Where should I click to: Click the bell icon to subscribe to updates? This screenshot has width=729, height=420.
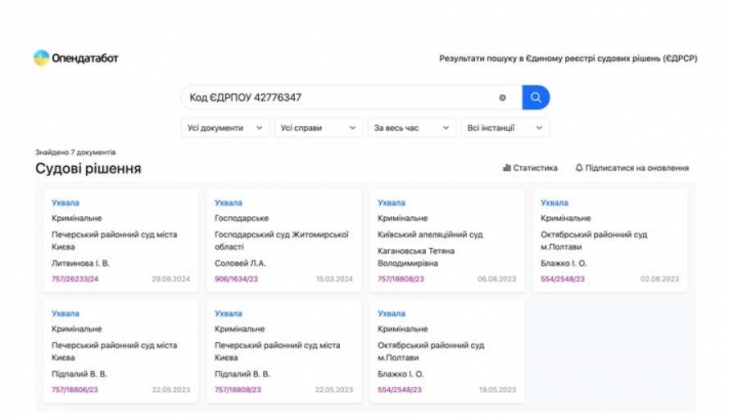tap(579, 168)
